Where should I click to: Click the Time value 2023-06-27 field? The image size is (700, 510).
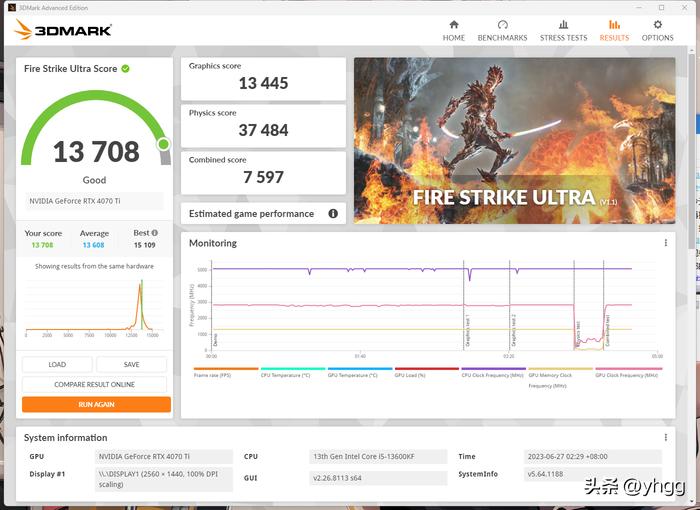[x=593, y=456]
